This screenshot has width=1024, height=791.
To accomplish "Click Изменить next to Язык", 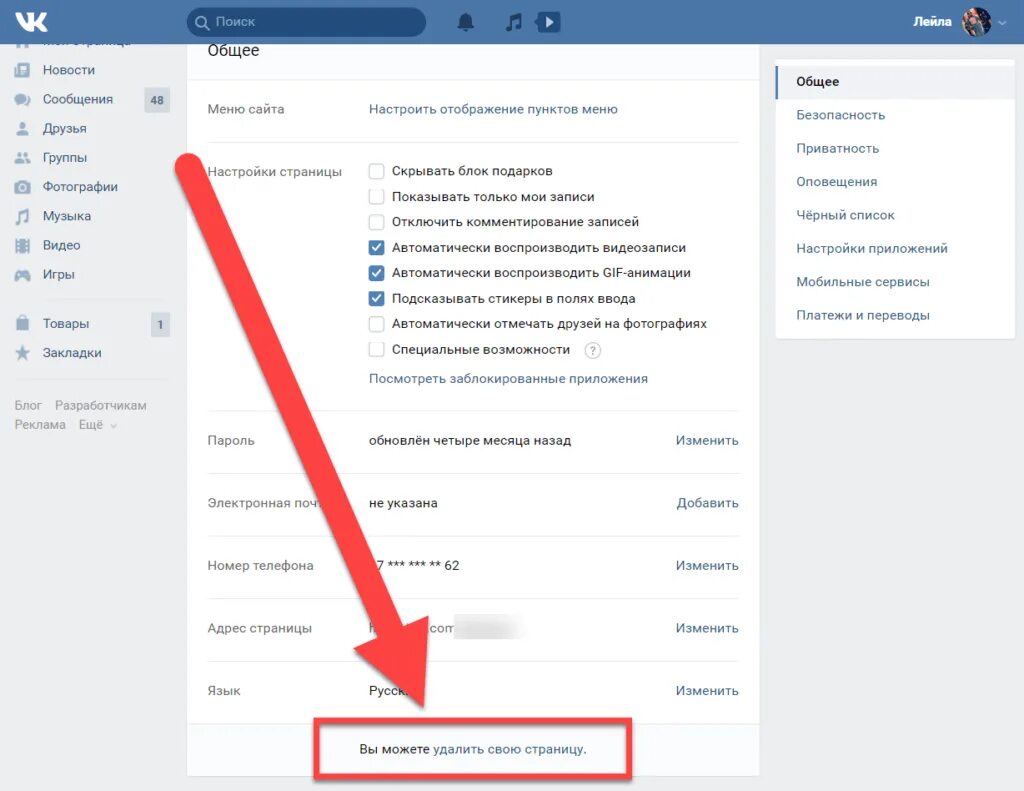I will point(707,691).
